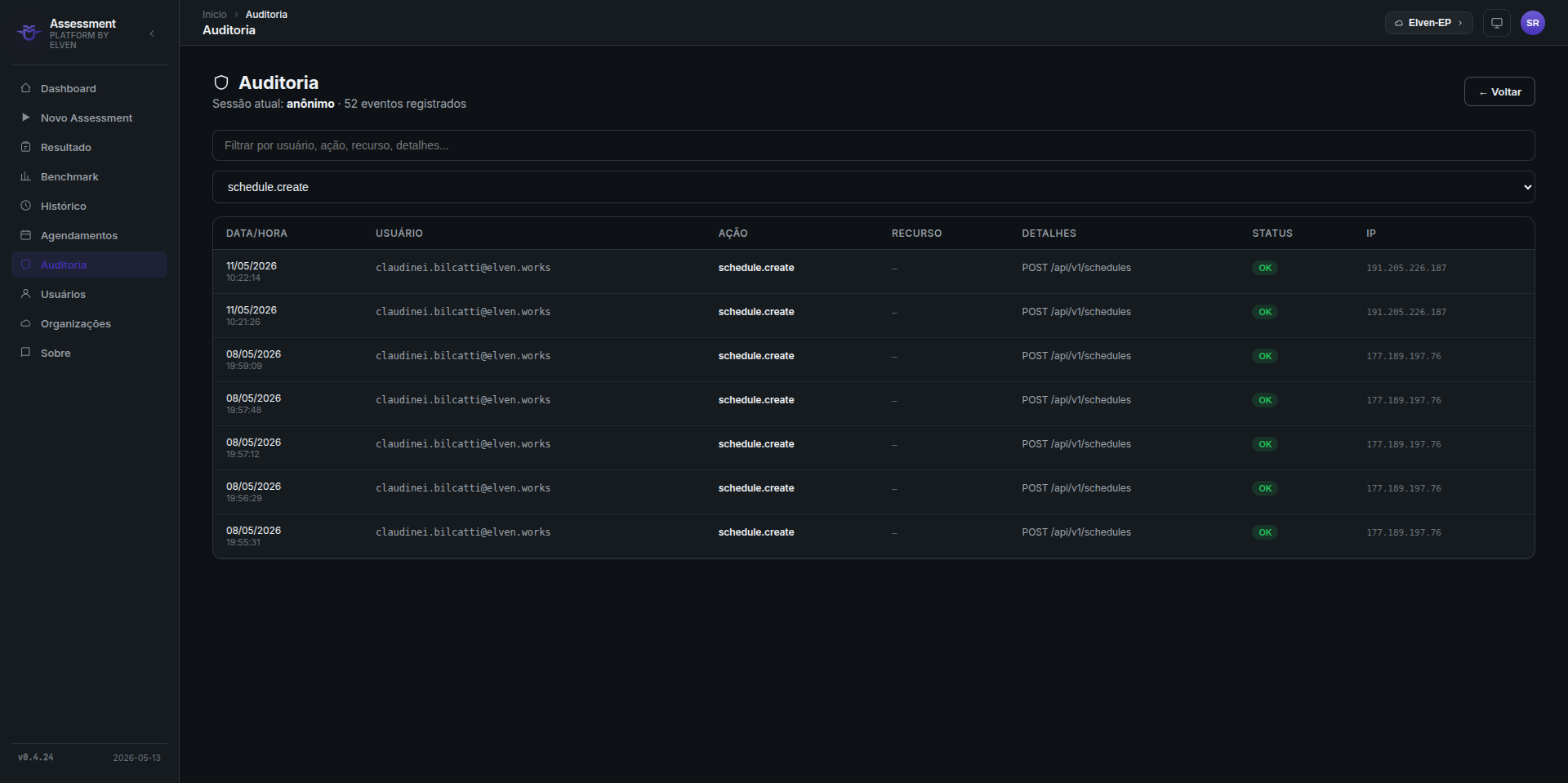Image resolution: width=1568 pixels, height=783 pixels.
Task: Click the Voltar button
Action: point(1499,91)
